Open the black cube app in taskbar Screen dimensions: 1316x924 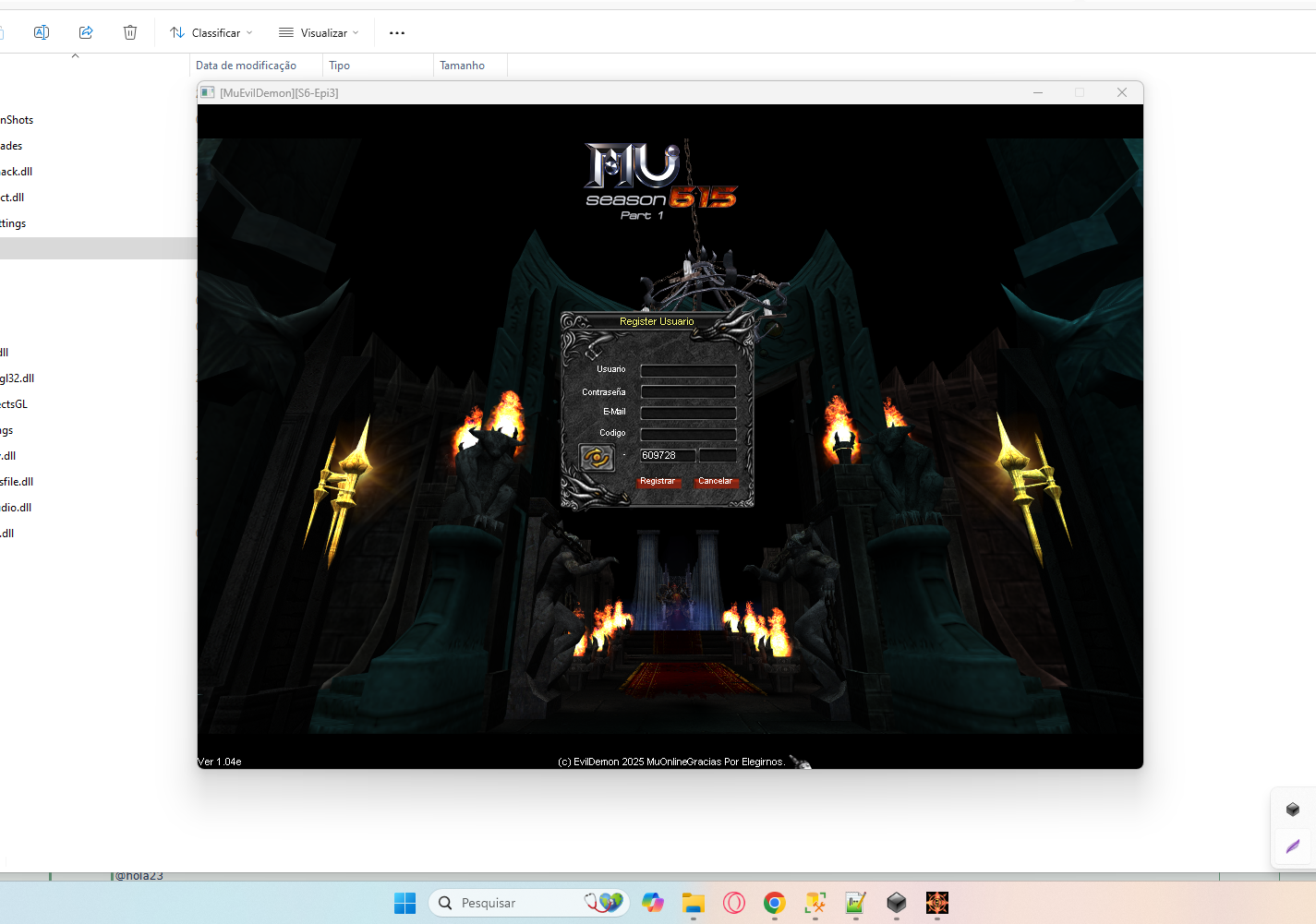(x=897, y=903)
